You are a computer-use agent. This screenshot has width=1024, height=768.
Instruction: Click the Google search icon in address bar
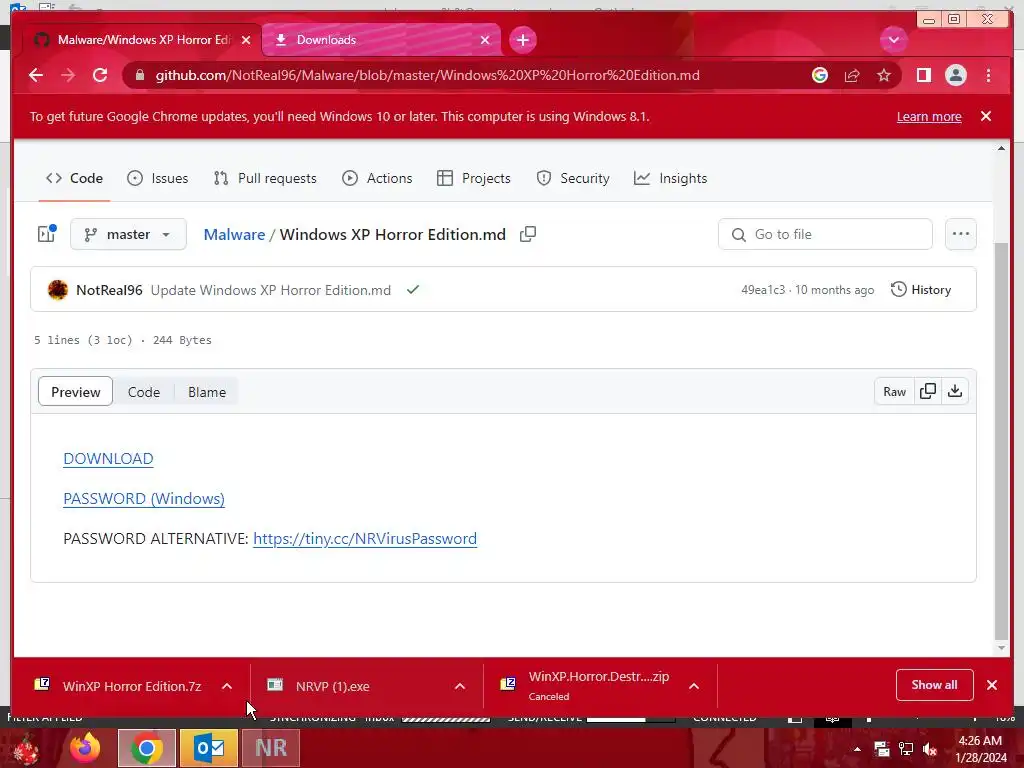click(820, 75)
